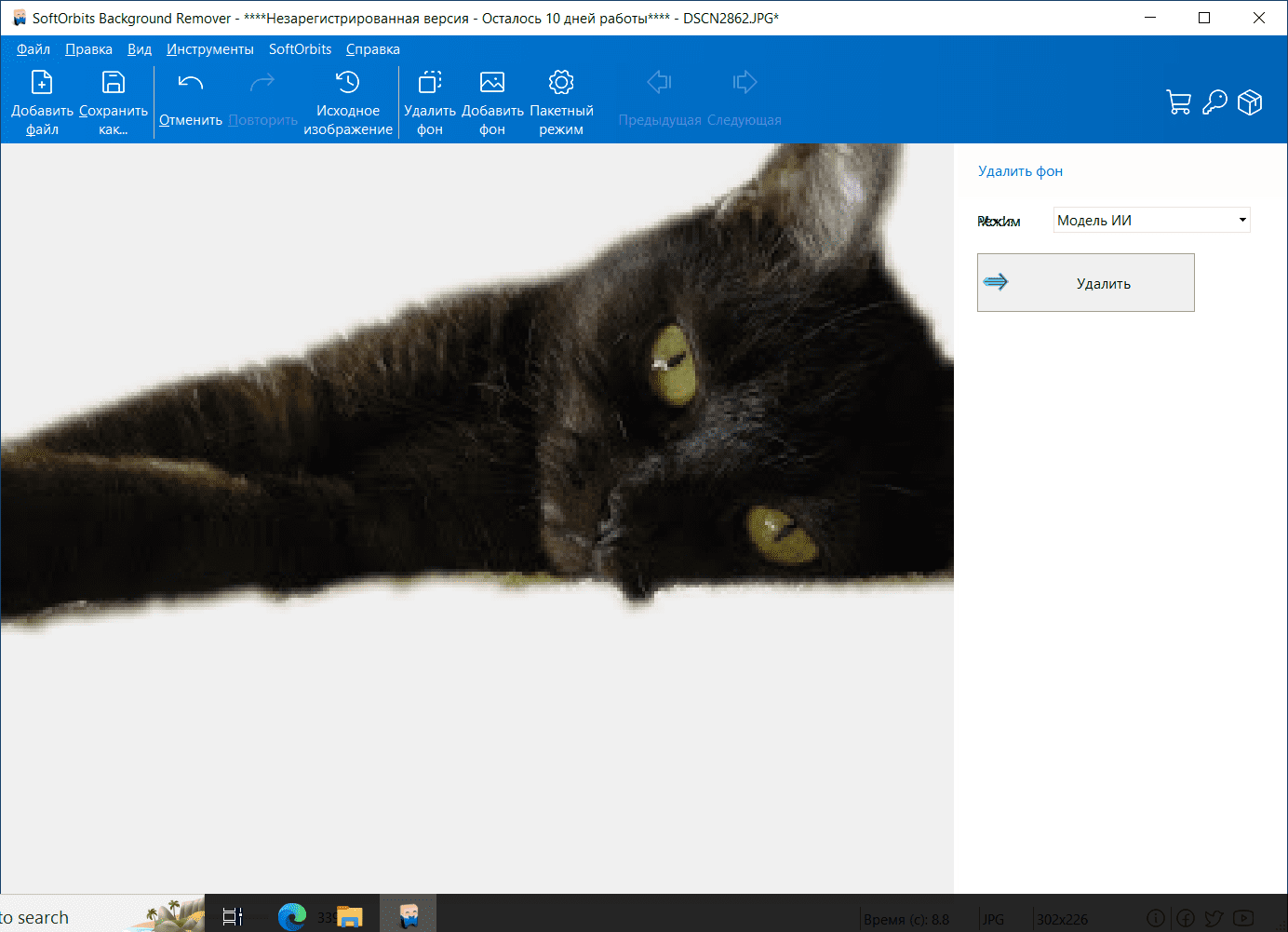The width and height of the screenshot is (1288, 932).
Task: Open the Facebook link in status bar
Action: [x=1186, y=919]
